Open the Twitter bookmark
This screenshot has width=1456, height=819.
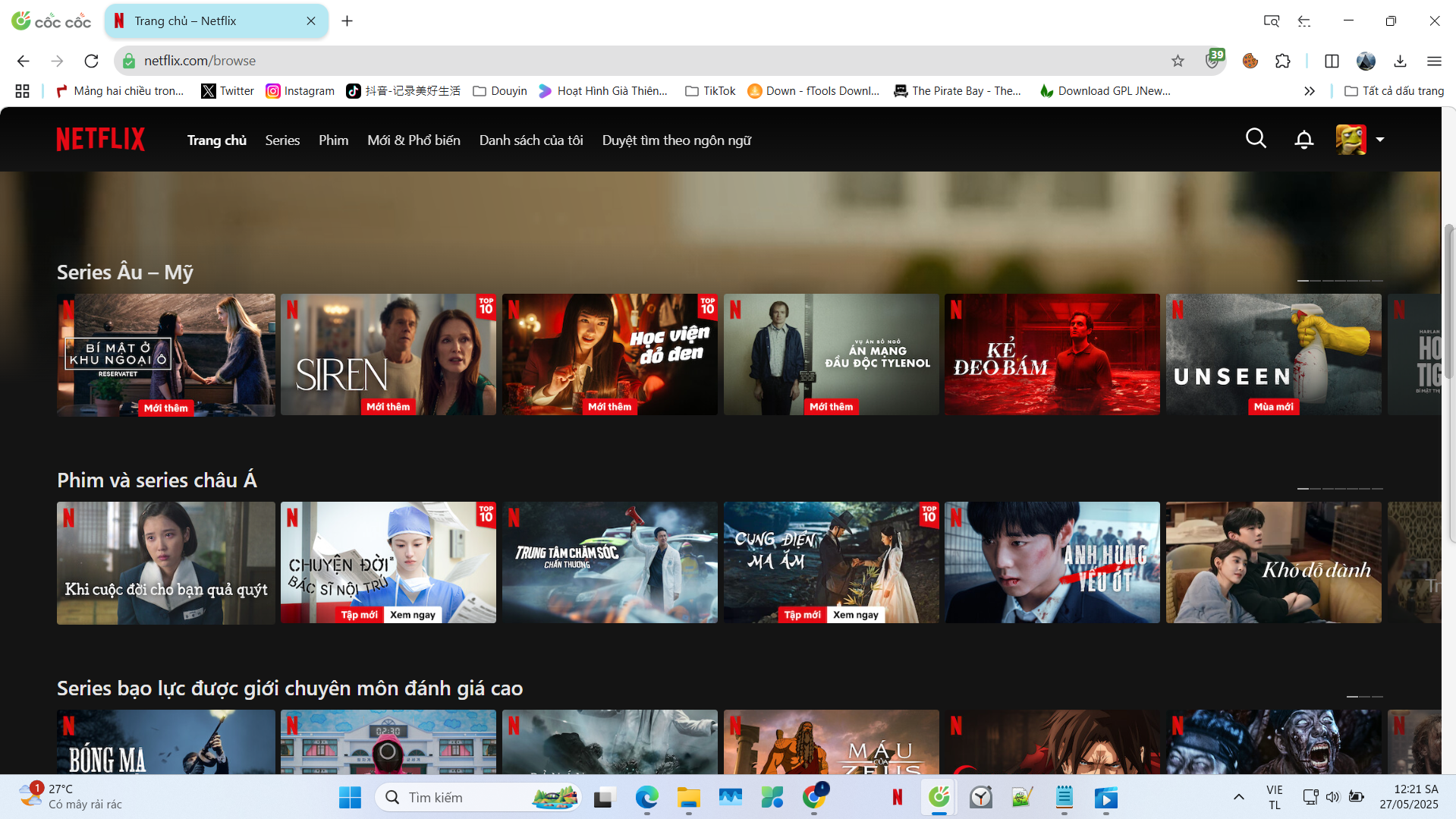tap(228, 91)
